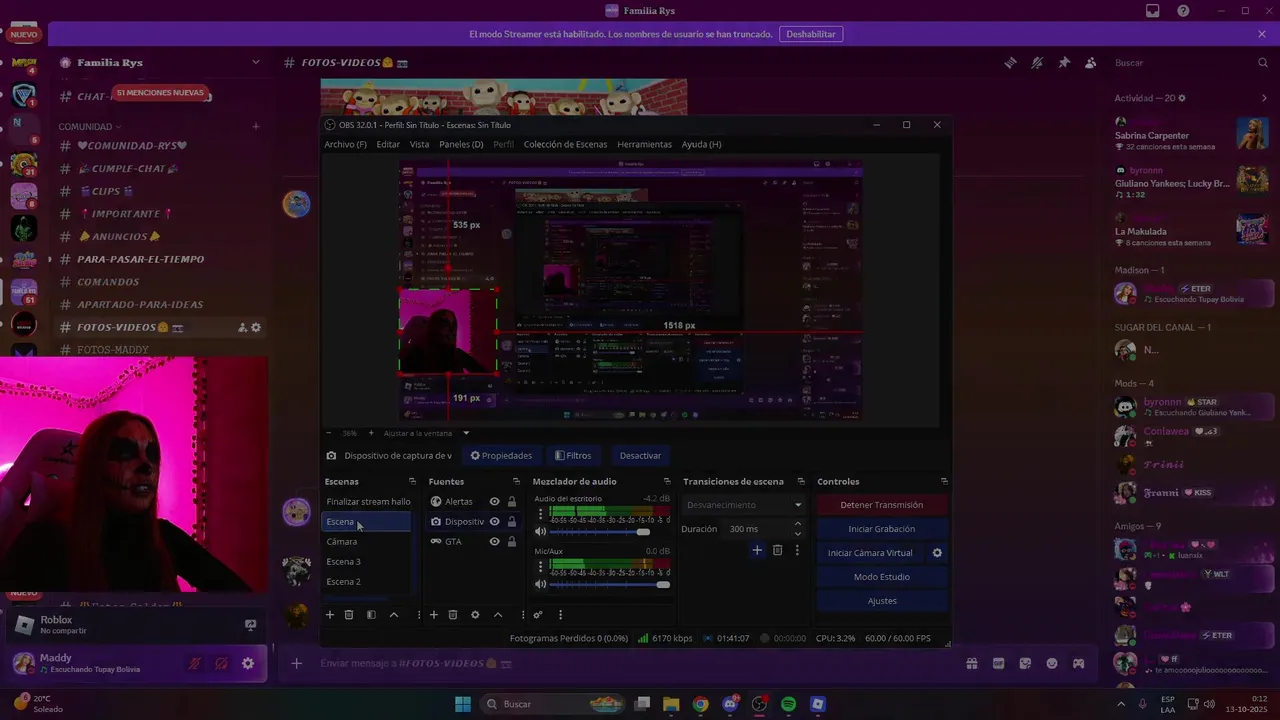The height and width of the screenshot is (720, 1280).
Task: Open Spotify from Windows taskbar
Action: [x=788, y=704]
